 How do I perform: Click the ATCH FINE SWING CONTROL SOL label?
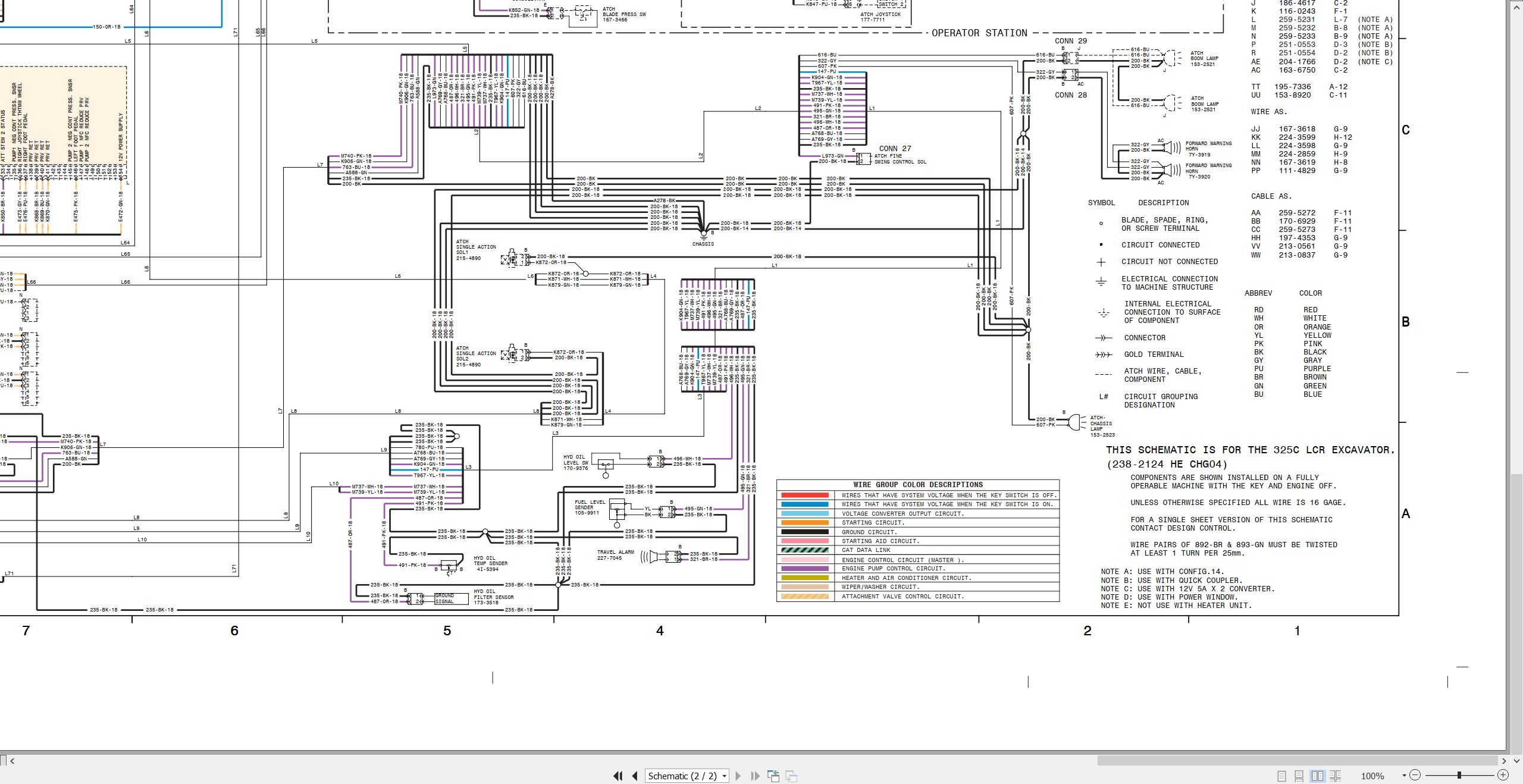[900, 159]
